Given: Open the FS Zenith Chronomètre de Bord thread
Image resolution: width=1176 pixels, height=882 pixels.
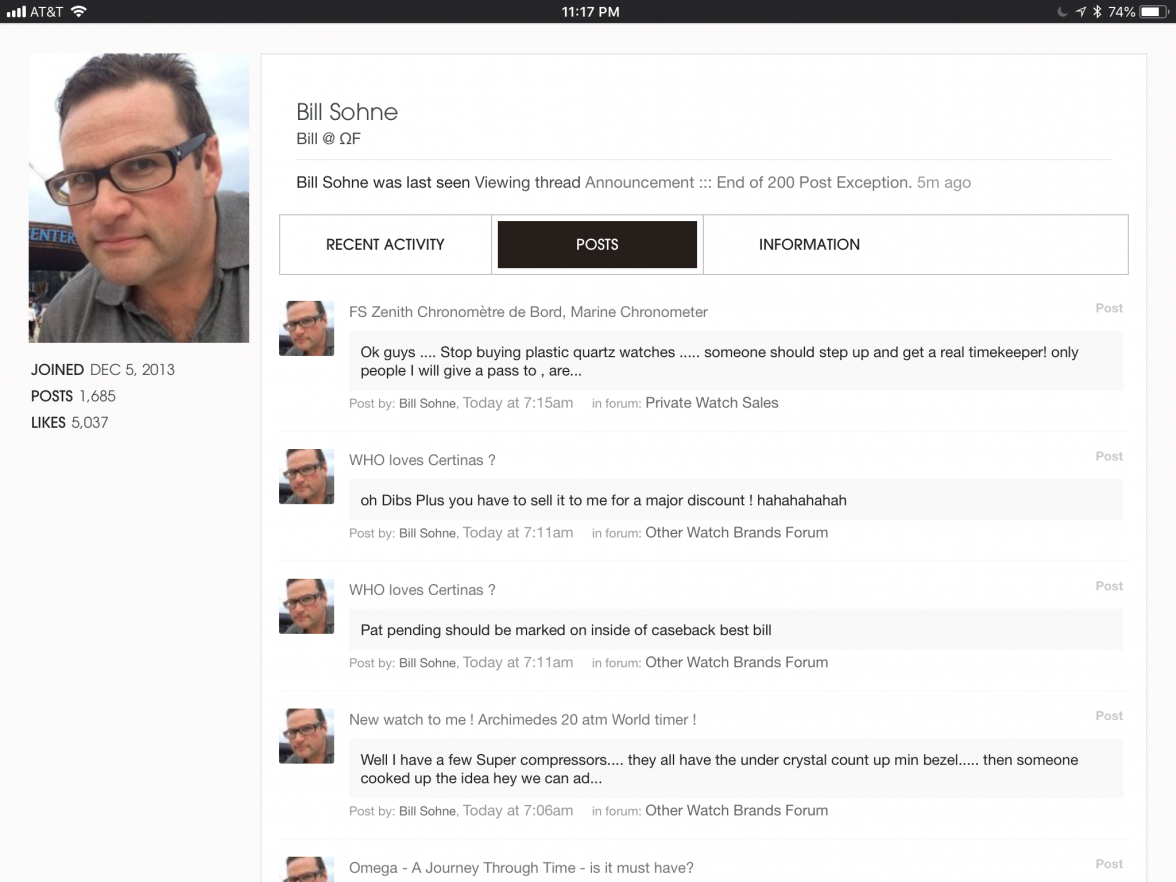Looking at the screenshot, I should click(x=528, y=312).
